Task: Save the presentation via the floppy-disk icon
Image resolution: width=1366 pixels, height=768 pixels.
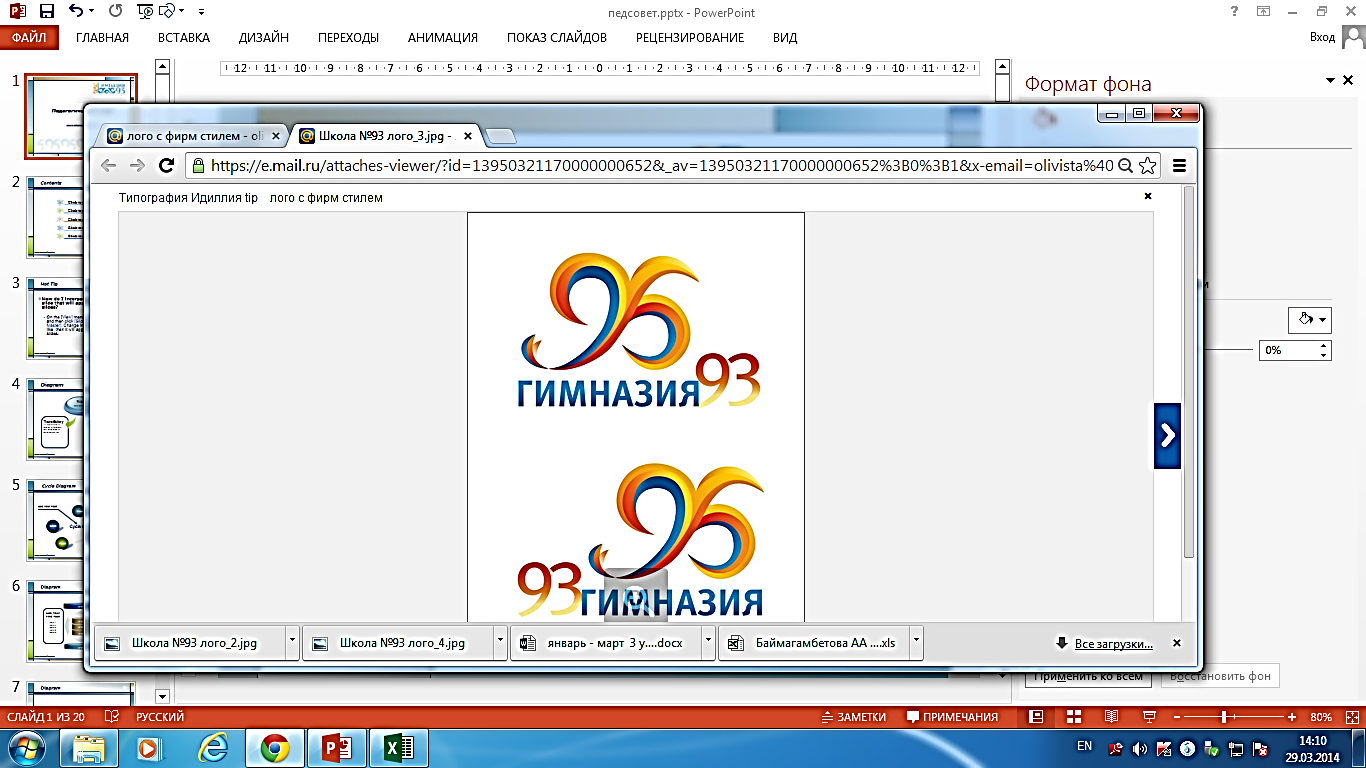Action: click(47, 12)
